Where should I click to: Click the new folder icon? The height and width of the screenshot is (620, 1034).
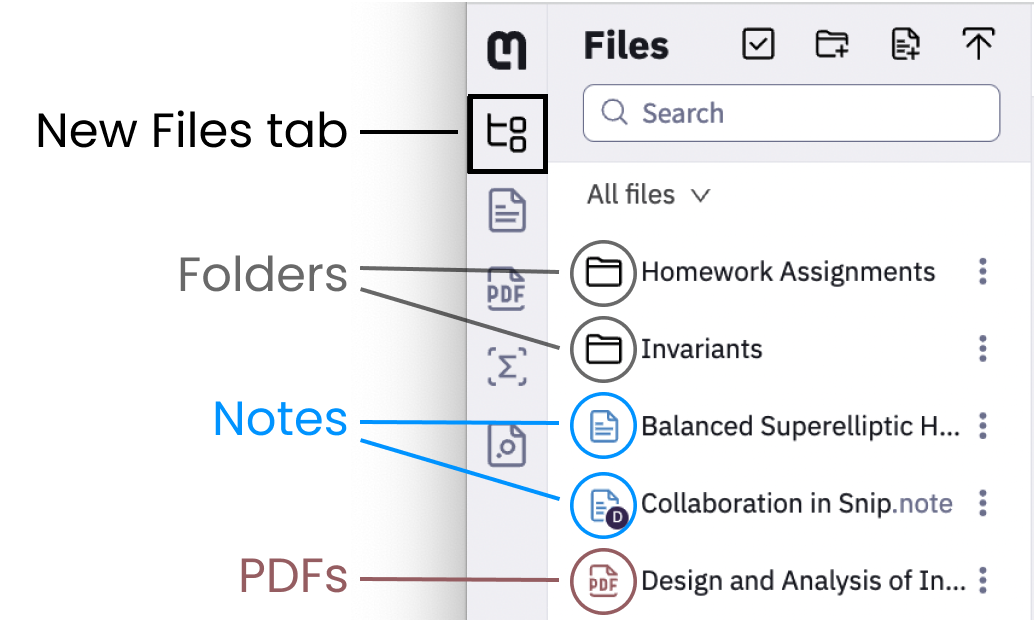(832, 45)
